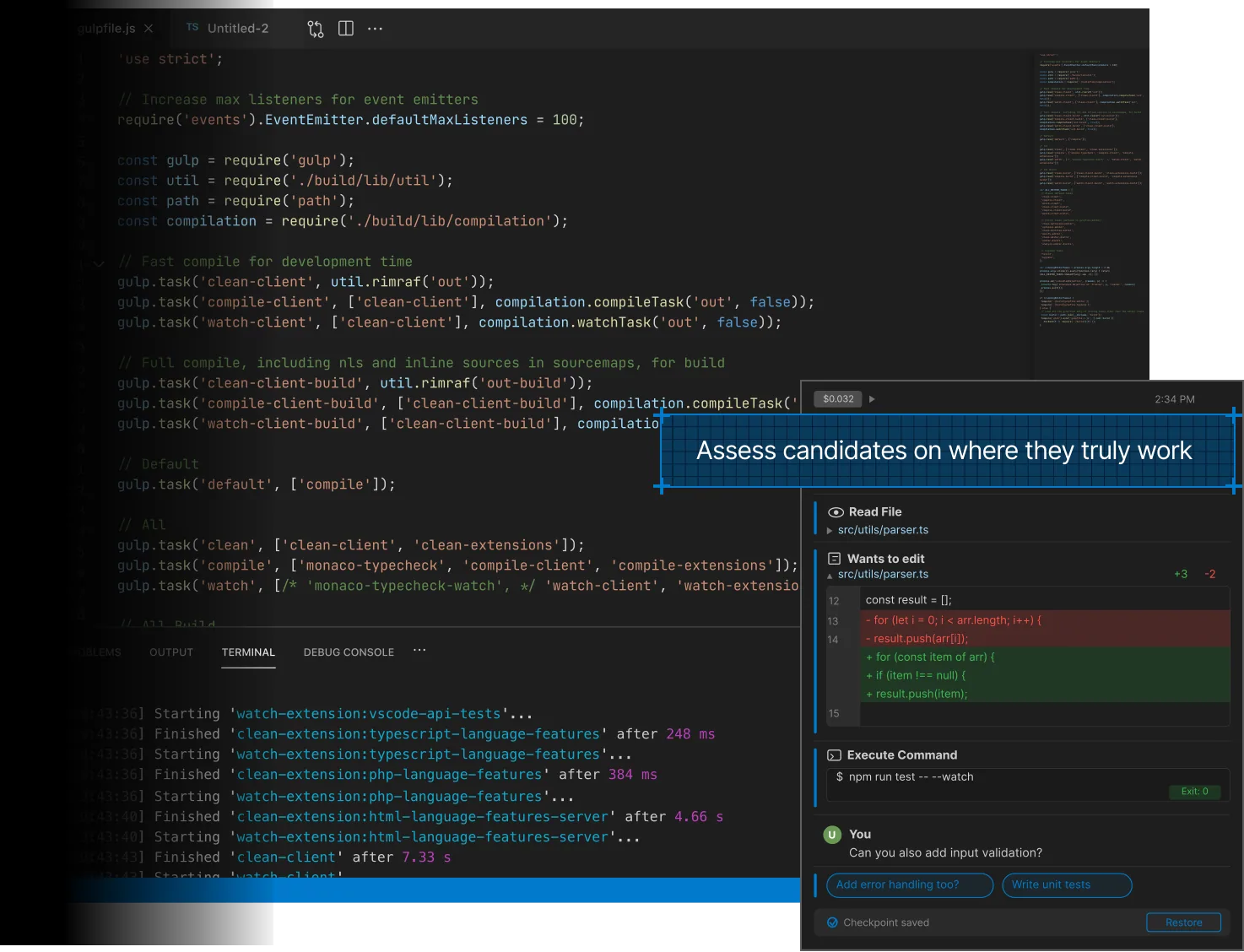Click the Restore checkpoint button
The height and width of the screenshot is (952, 1244).
tap(1183, 922)
